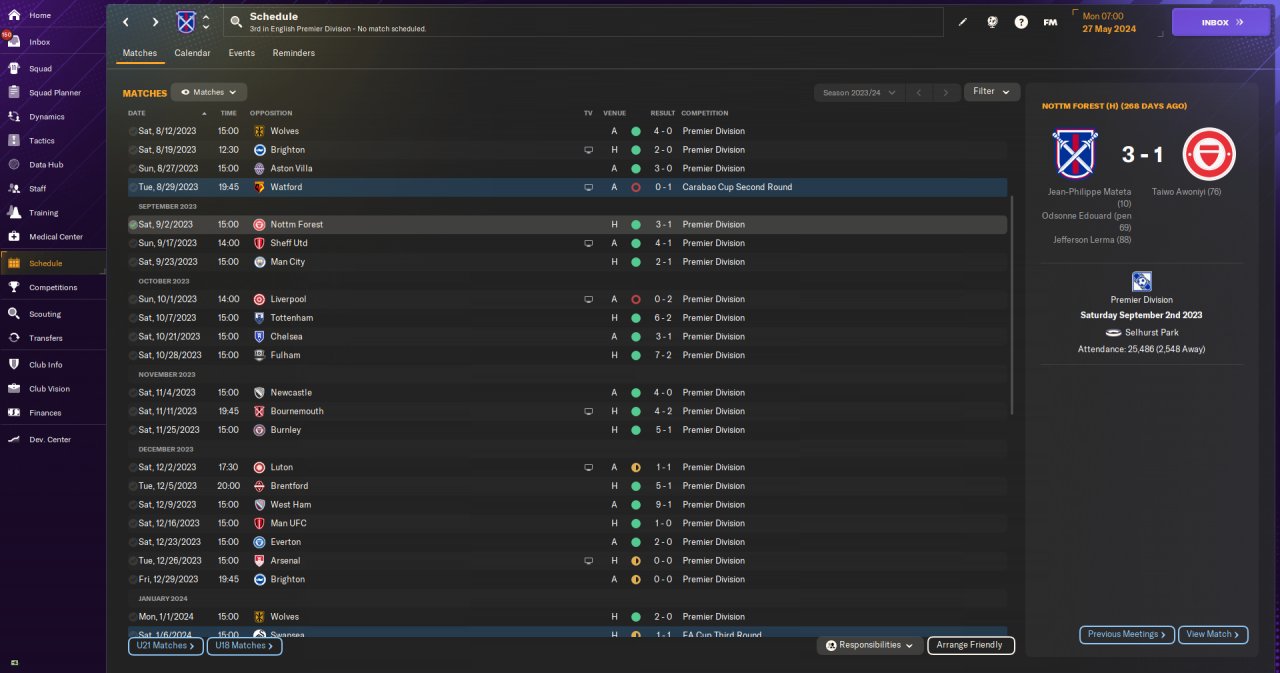Open U18 Matches link

click(245, 646)
